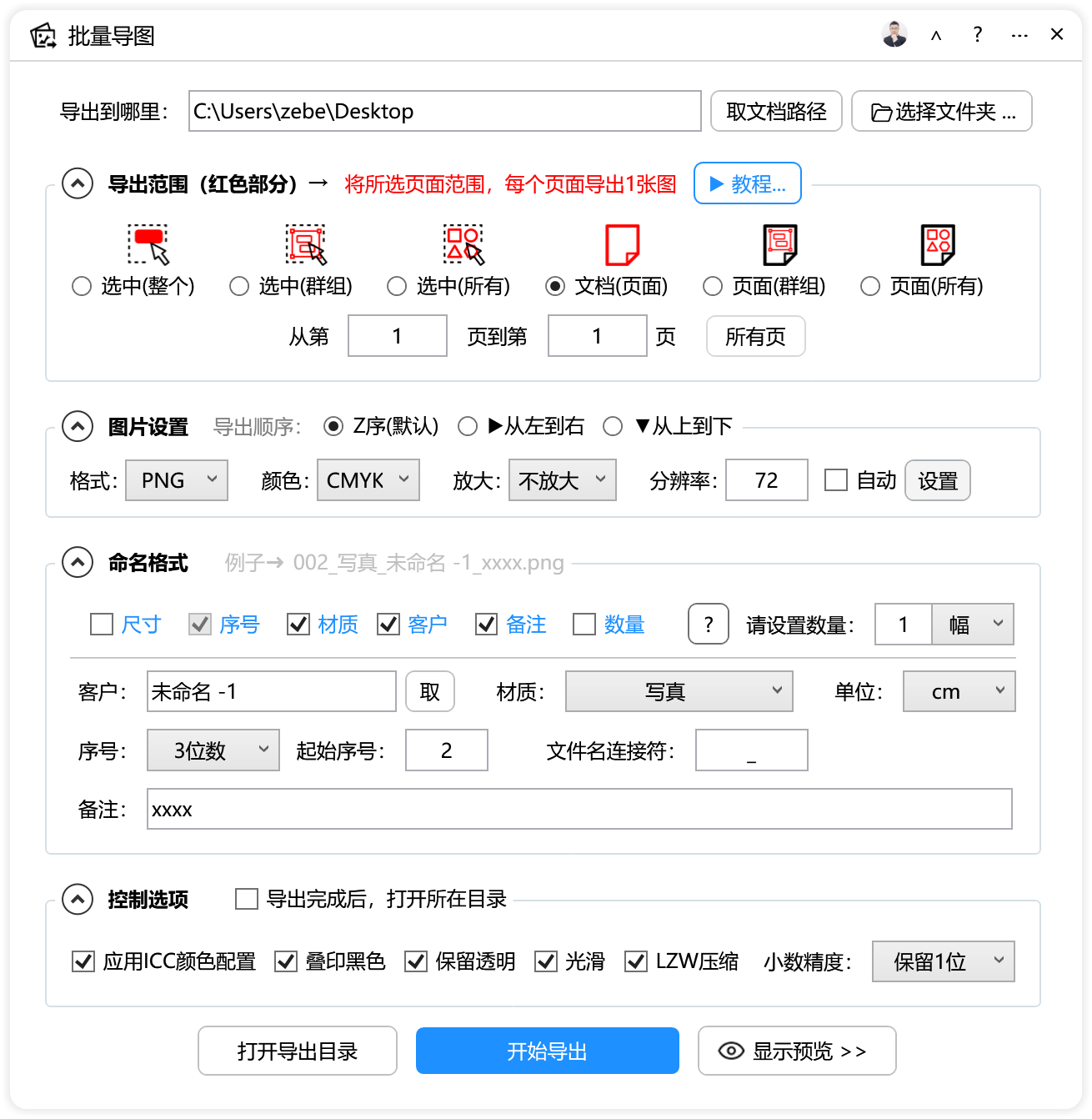Select the 从左到右 export order radio button
The image size is (1092, 1119).
pos(468,426)
